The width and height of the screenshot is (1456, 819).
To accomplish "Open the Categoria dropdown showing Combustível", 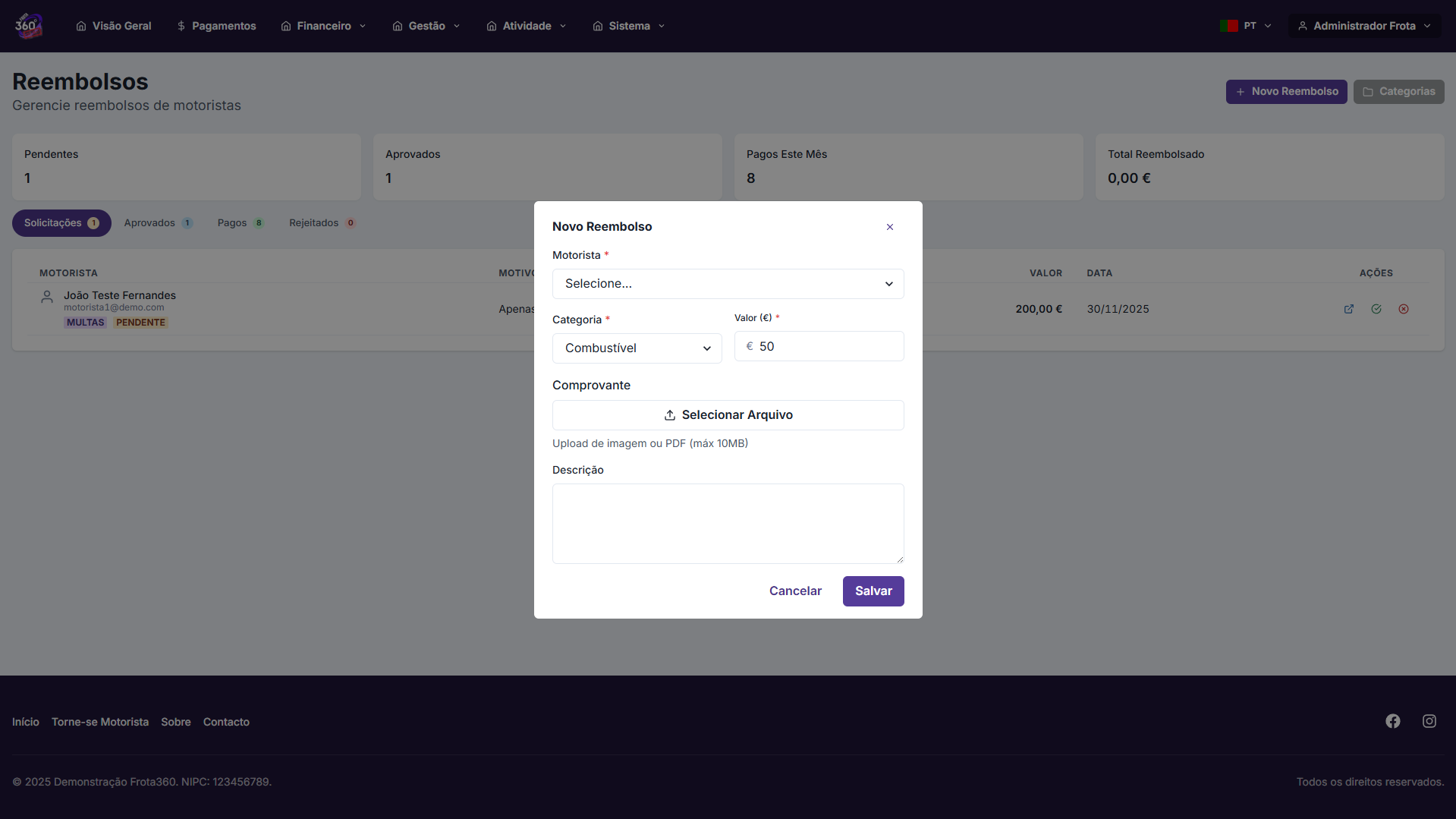I will pyautogui.click(x=637, y=348).
